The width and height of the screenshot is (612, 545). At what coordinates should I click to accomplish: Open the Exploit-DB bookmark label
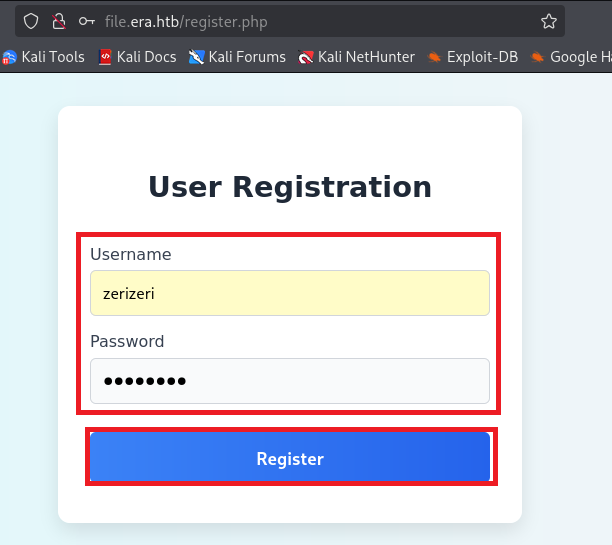tap(482, 57)
